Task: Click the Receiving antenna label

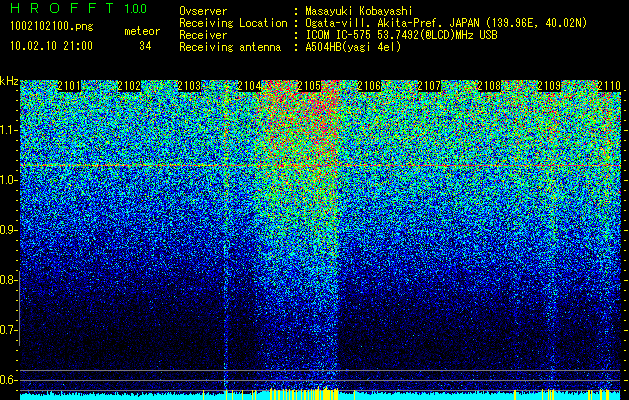Action: pos(230,47)
